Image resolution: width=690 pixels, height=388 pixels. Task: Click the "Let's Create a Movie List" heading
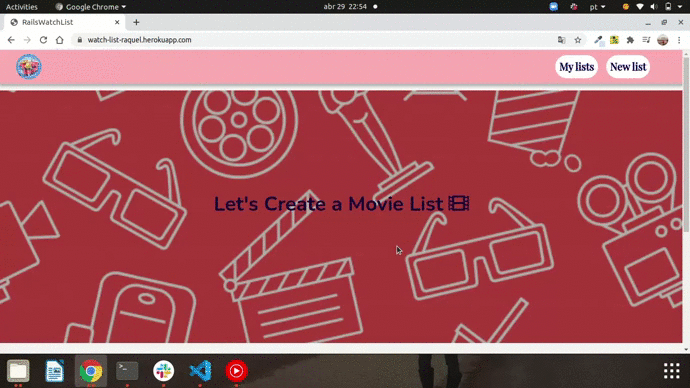[x=341, y=204]
